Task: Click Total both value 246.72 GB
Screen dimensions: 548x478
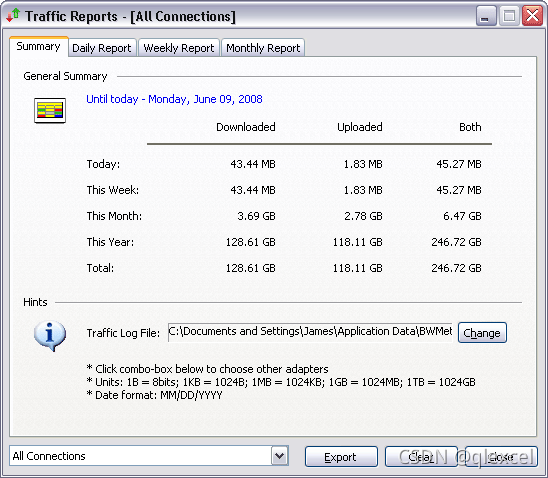Action: coord(456,268)
